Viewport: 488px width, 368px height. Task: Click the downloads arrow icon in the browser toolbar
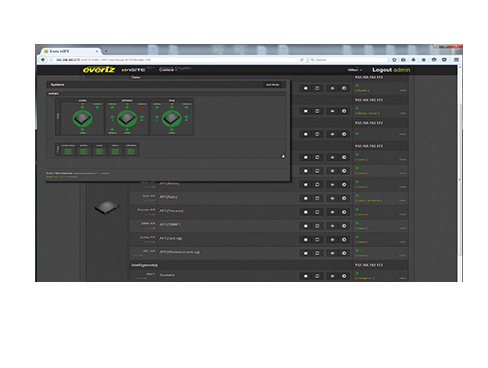(413, 60)
